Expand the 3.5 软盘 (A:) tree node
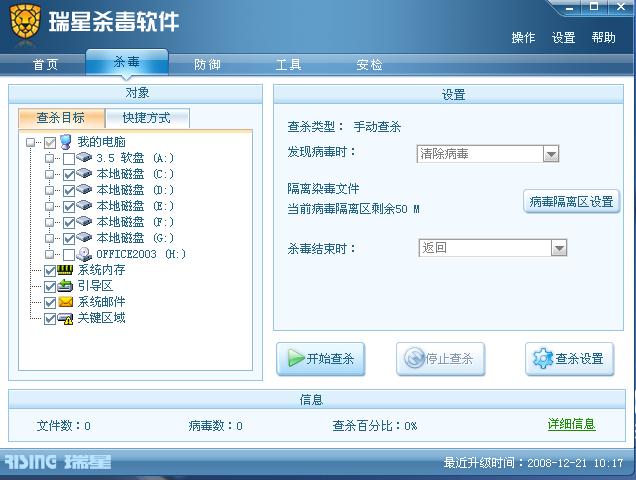The width and height of the screenshot is (636, 480). click(49, 158)
